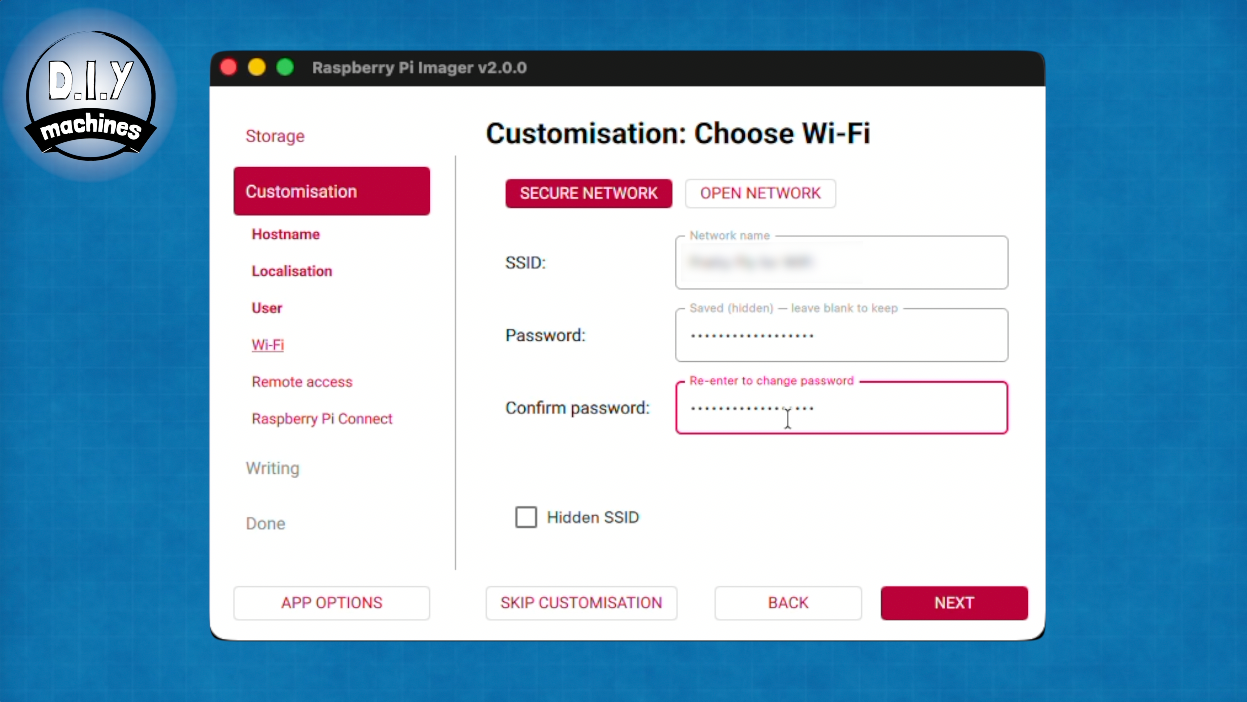Jump to User sub-step
The image size is (1247, 702).
tap(267, 308)
